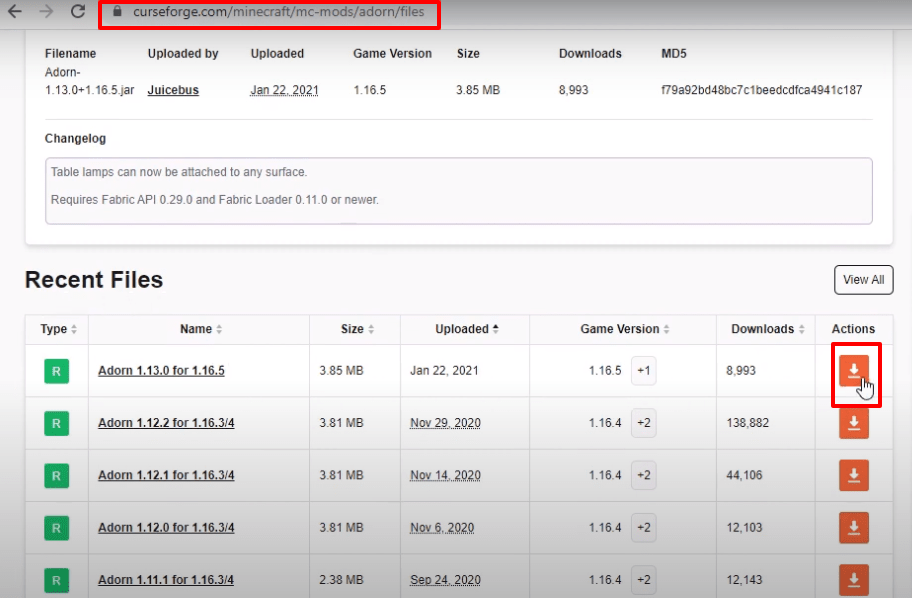
Task: Select the MD5 hash f79a92bd48bc7c1beedcdfca4941c187
Action: pos(761,90)
